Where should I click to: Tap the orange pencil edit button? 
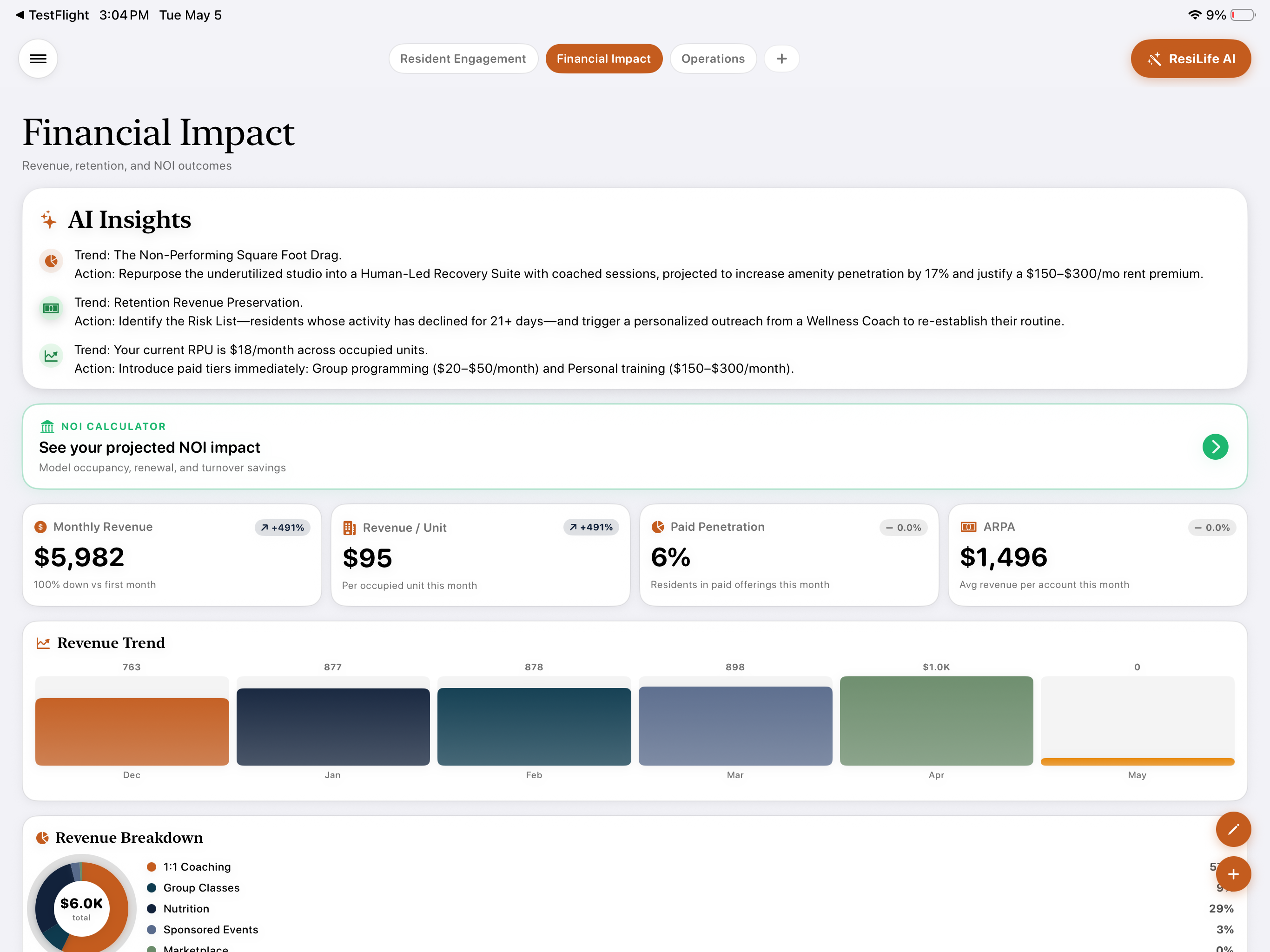pos(1233,829)
